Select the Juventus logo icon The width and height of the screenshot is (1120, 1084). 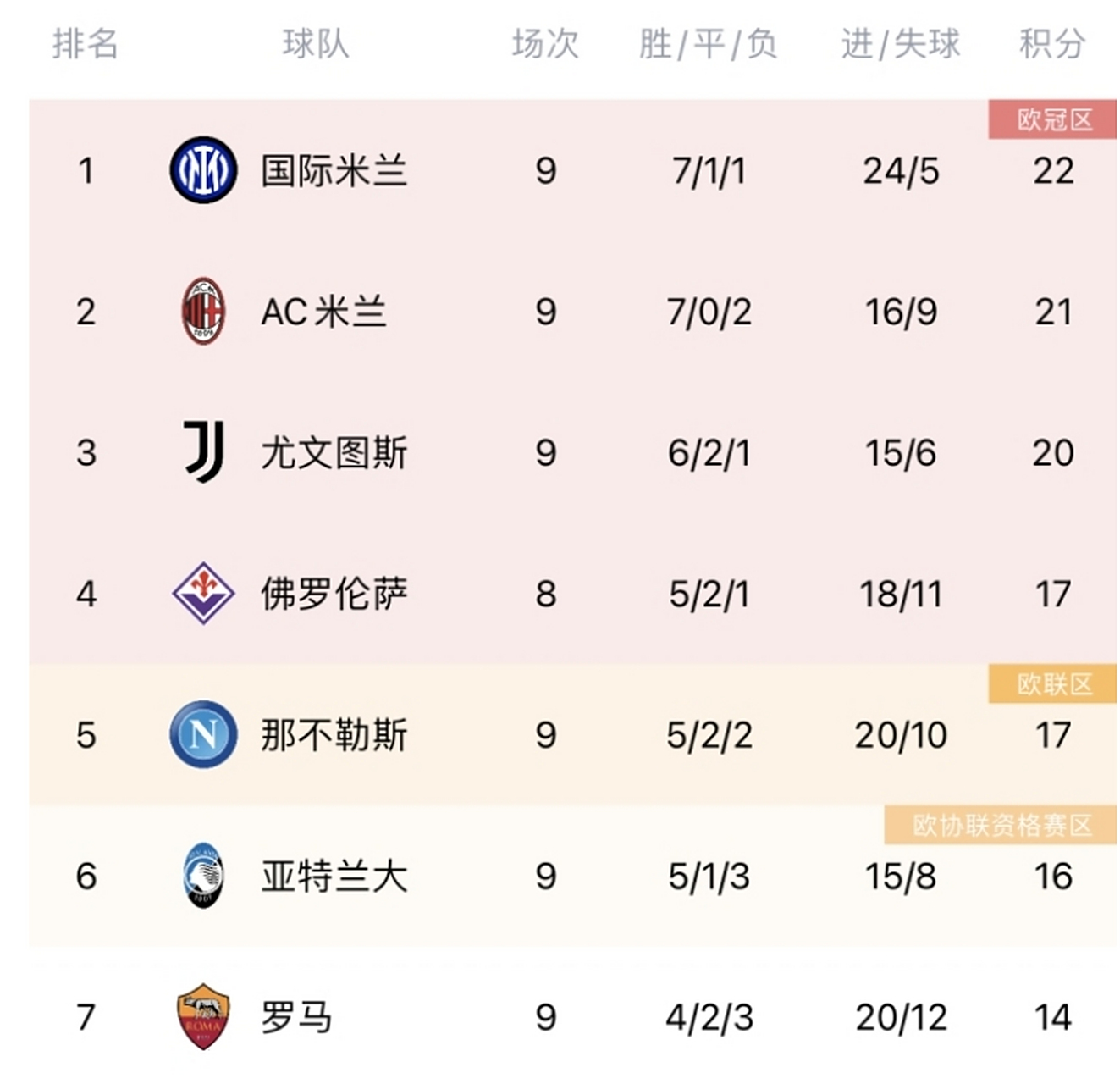(x=204, y=452)
